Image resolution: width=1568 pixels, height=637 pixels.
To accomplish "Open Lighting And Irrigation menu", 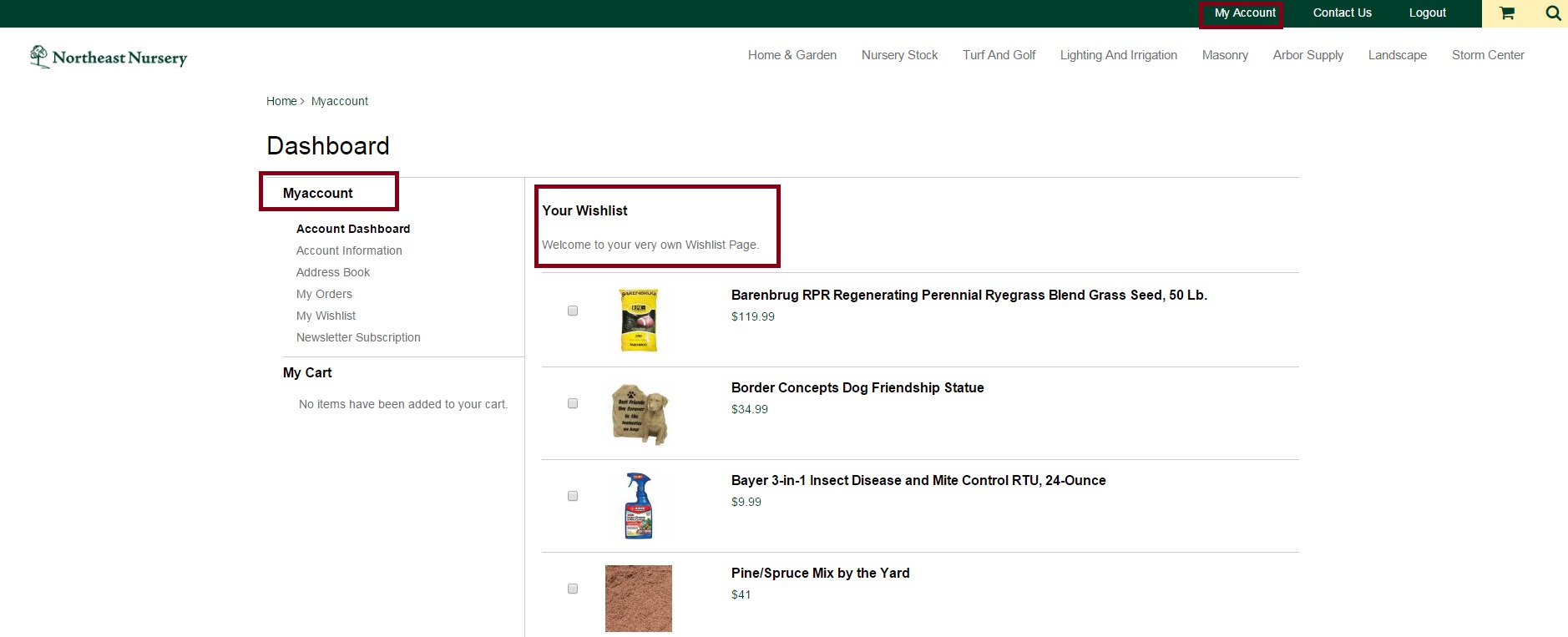I will [1119, 55].
